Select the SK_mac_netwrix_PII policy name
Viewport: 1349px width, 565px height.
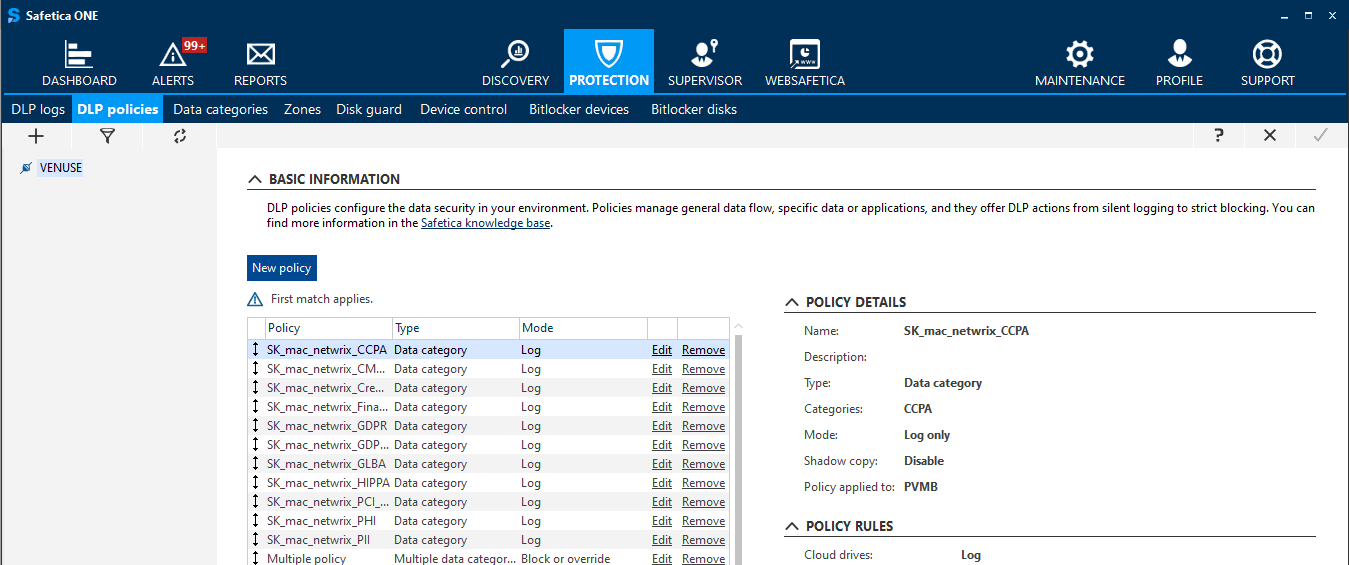[x=316, y=540]
